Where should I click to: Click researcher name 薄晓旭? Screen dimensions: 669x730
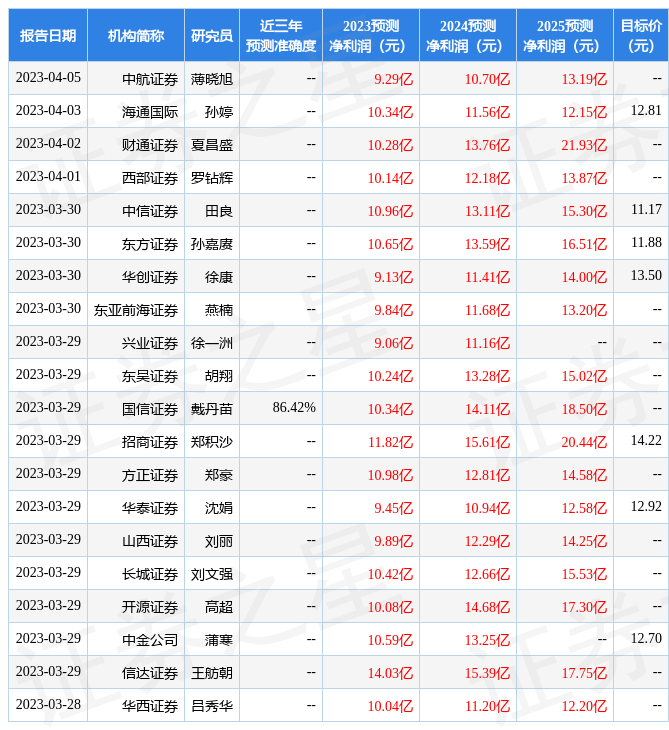212,78
